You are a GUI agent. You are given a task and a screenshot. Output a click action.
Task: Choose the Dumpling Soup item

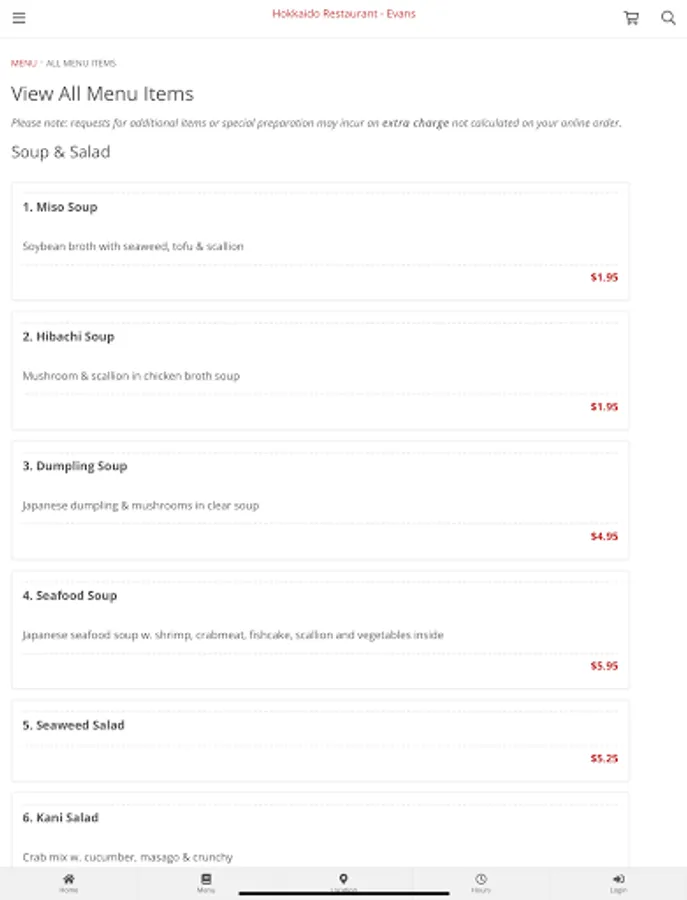pos(75,466)
